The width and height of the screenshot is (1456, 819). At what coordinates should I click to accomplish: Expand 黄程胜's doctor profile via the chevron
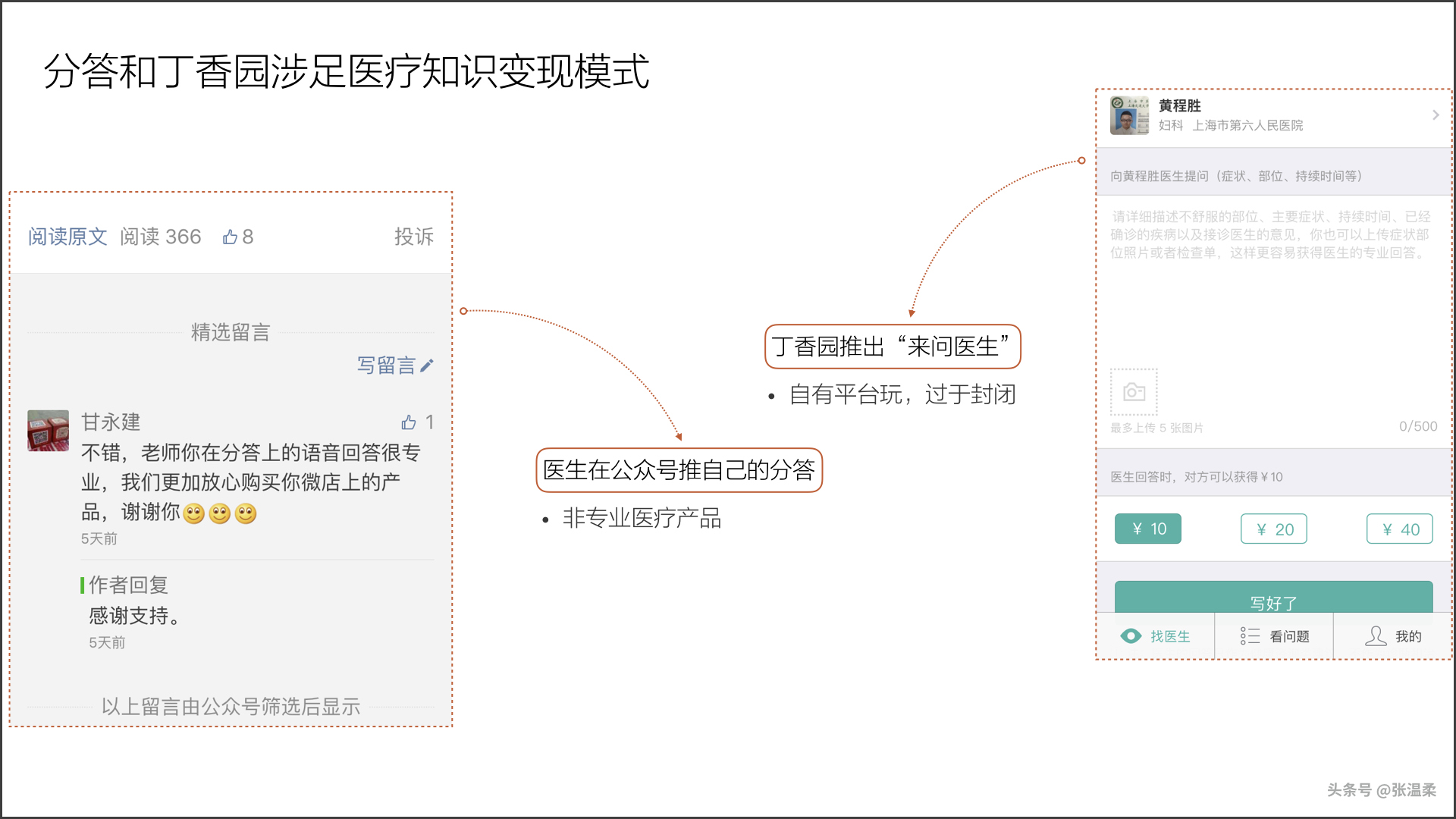[x=1436, y=115]
